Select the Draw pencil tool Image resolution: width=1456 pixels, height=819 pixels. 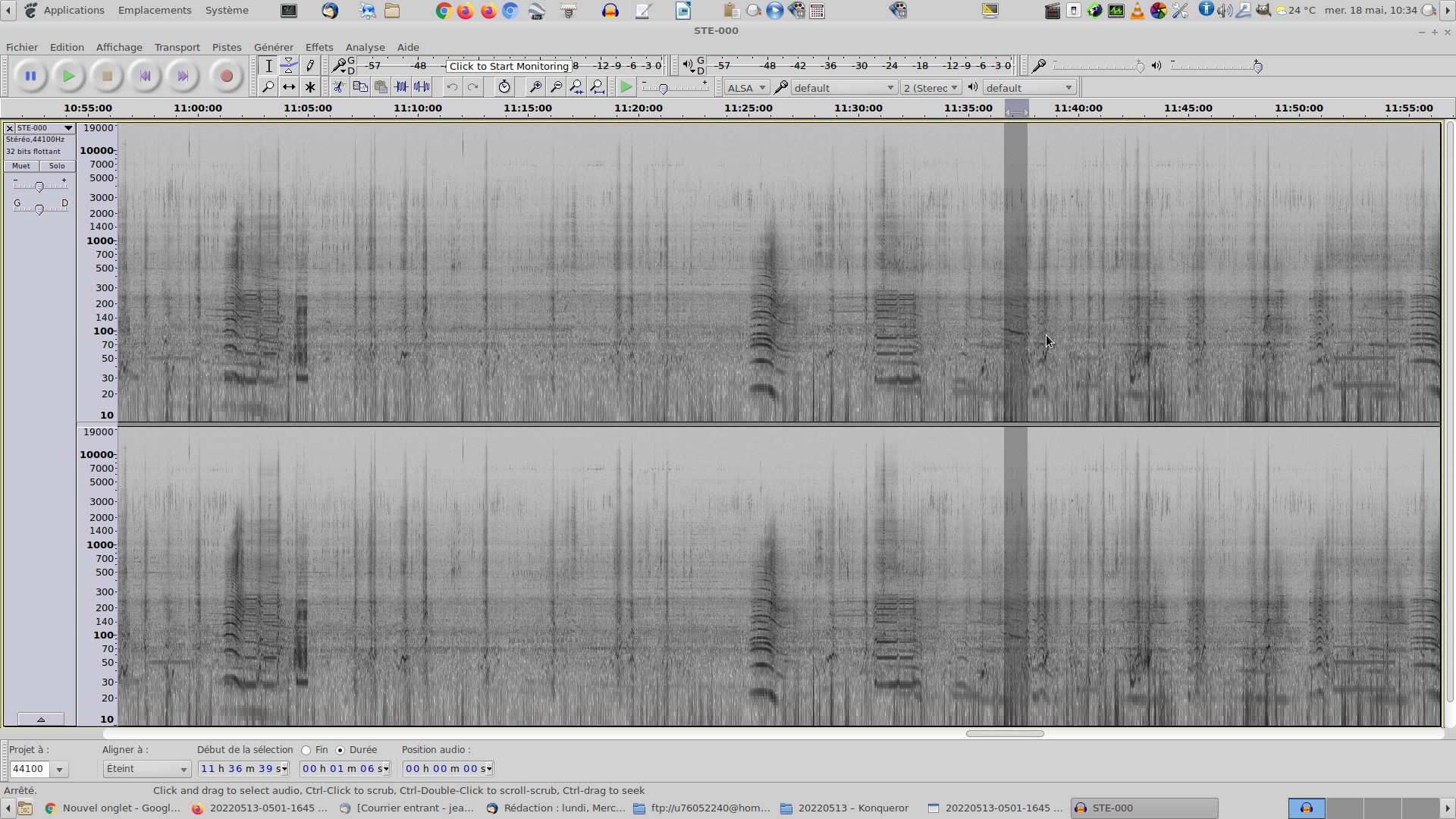pyautogui.click(x=310, y=66)
